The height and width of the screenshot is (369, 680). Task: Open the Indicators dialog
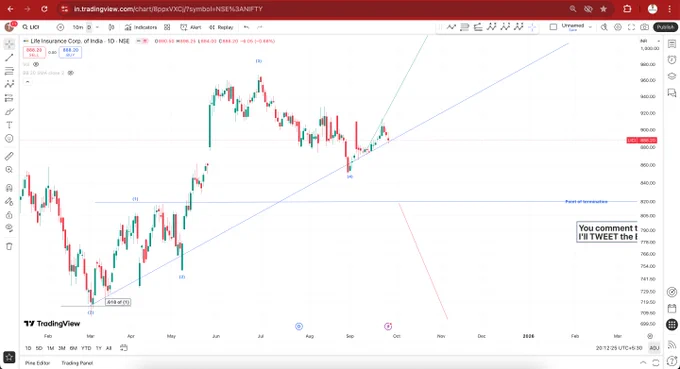pos(141,27)
